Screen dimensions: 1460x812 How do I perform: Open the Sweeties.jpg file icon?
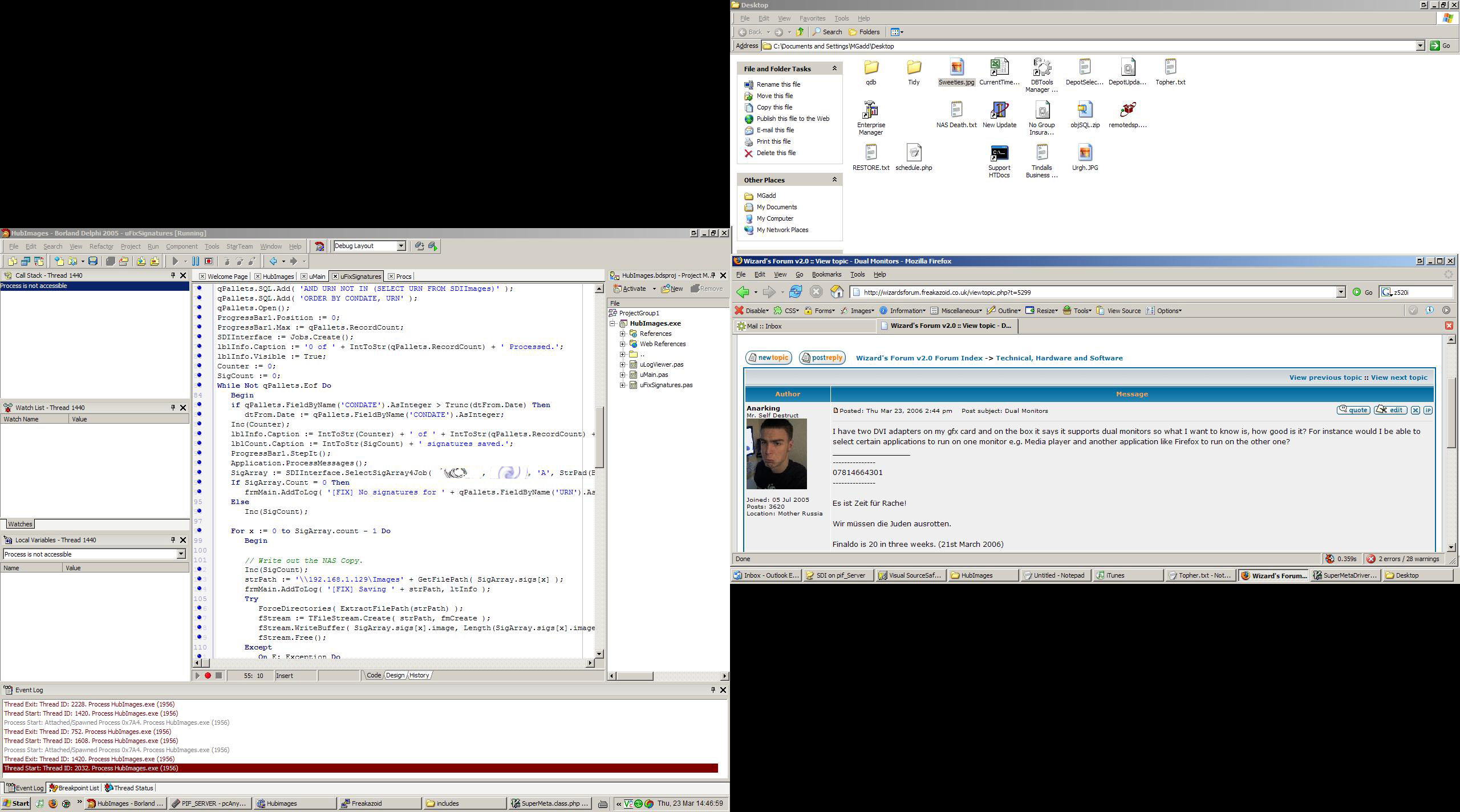tap(956, 67)
